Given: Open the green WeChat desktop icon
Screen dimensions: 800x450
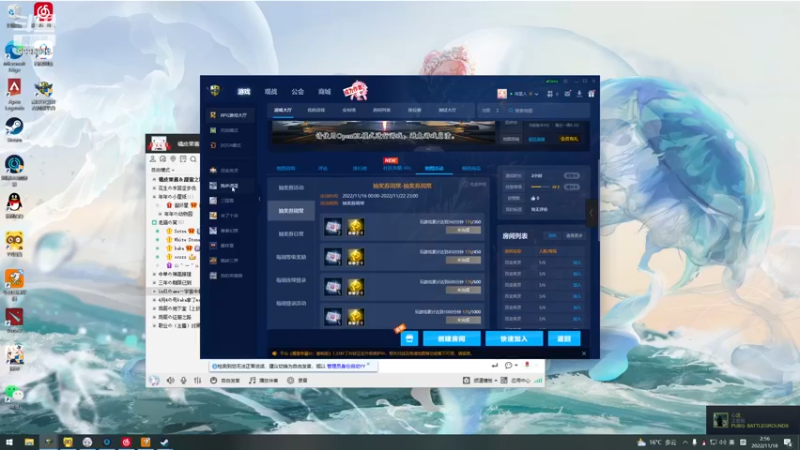Looking at the screenshot, I should pos(14,395).
